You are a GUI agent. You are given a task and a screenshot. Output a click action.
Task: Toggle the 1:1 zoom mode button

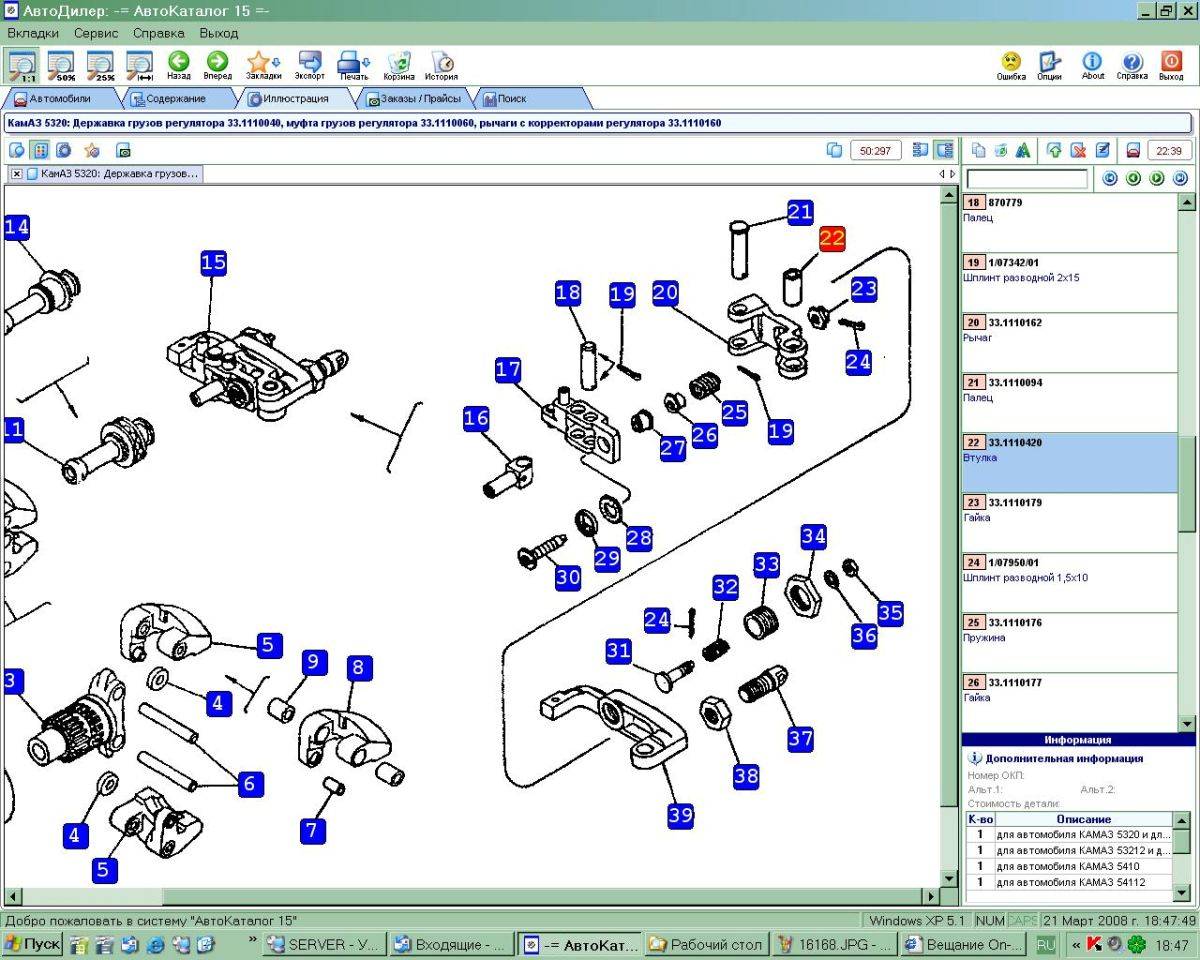(x=22, y=65)
